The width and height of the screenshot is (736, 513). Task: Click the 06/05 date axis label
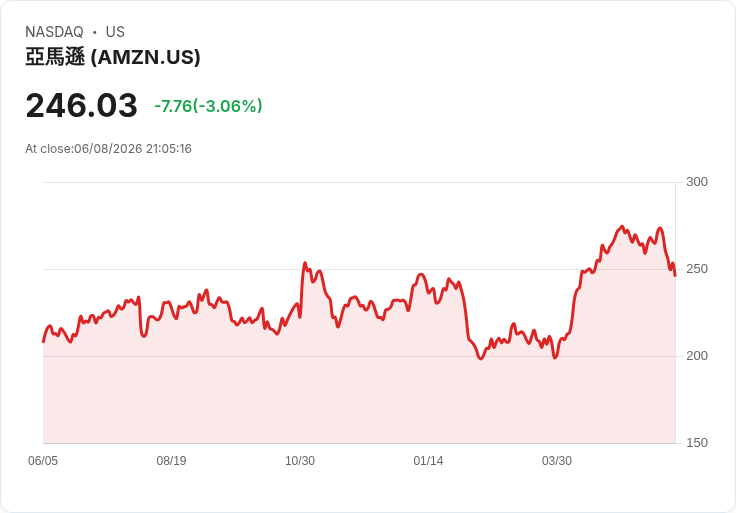click(43, 461)
